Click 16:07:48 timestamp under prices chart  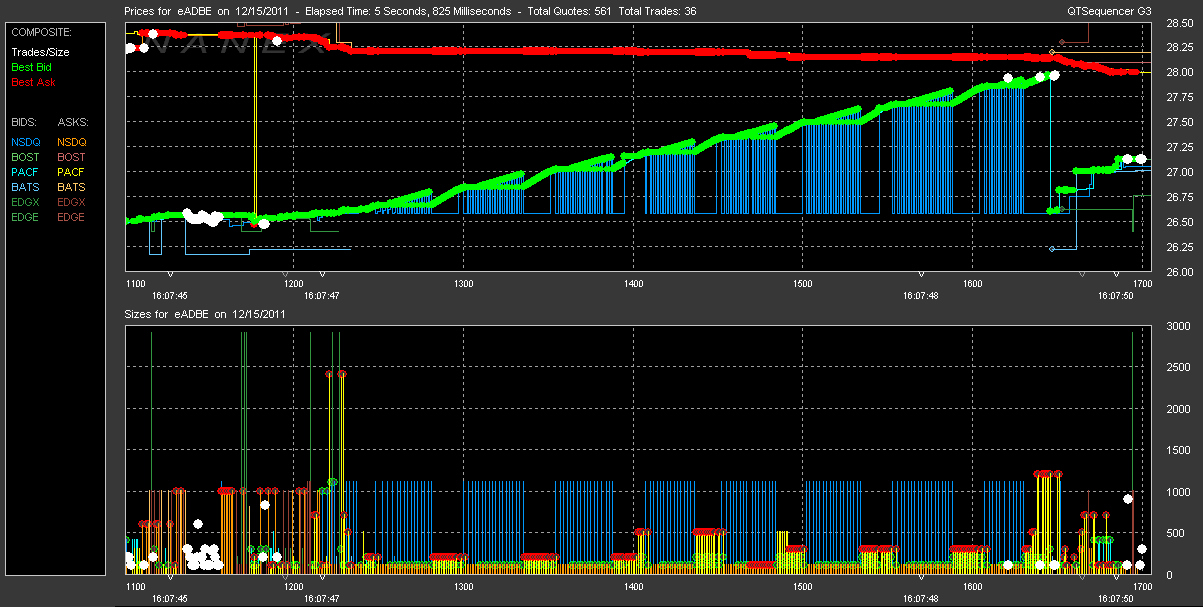(x=920, y=296)
